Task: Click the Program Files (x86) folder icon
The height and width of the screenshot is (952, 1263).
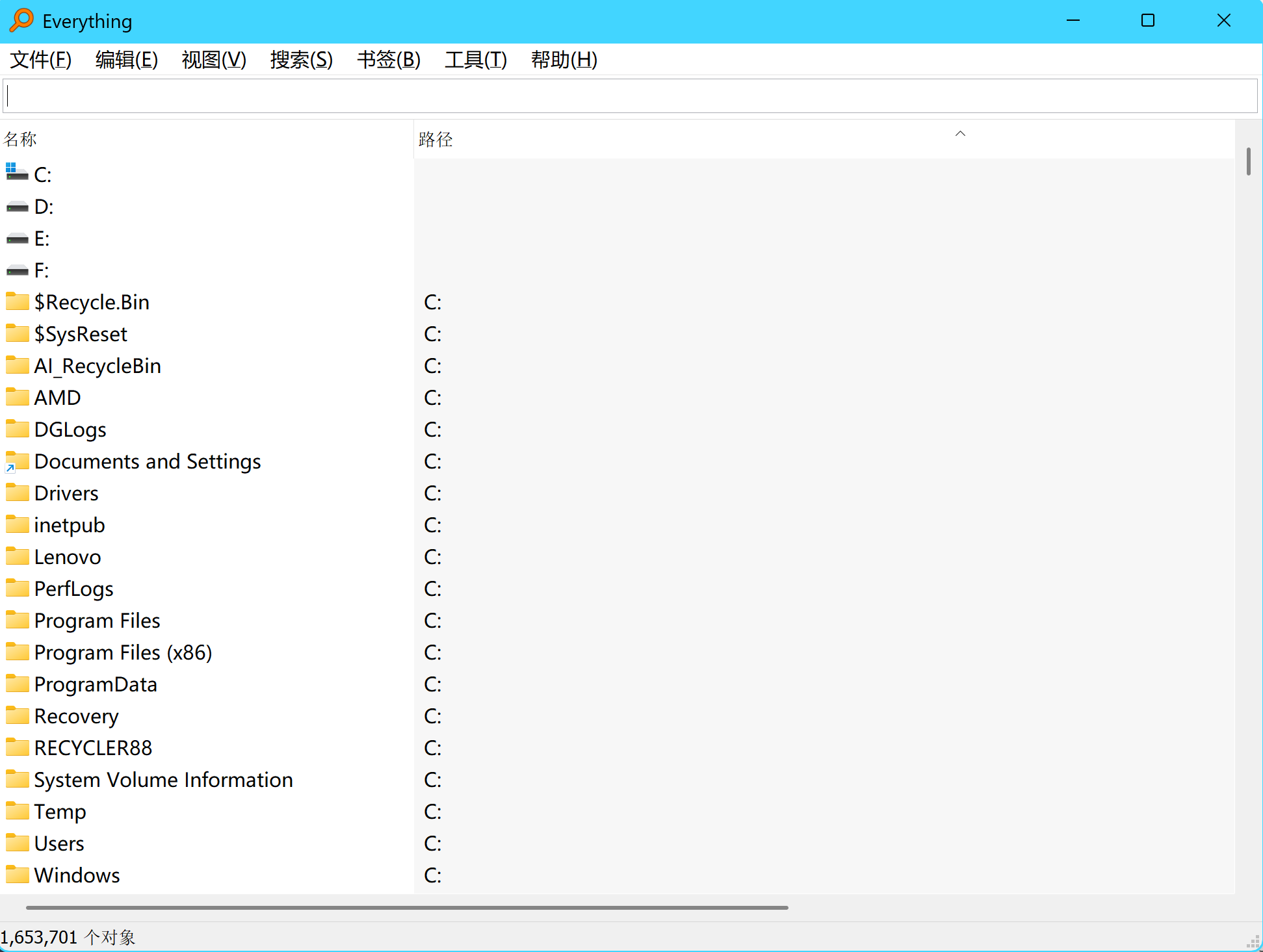Action: [x=17, y=652]
